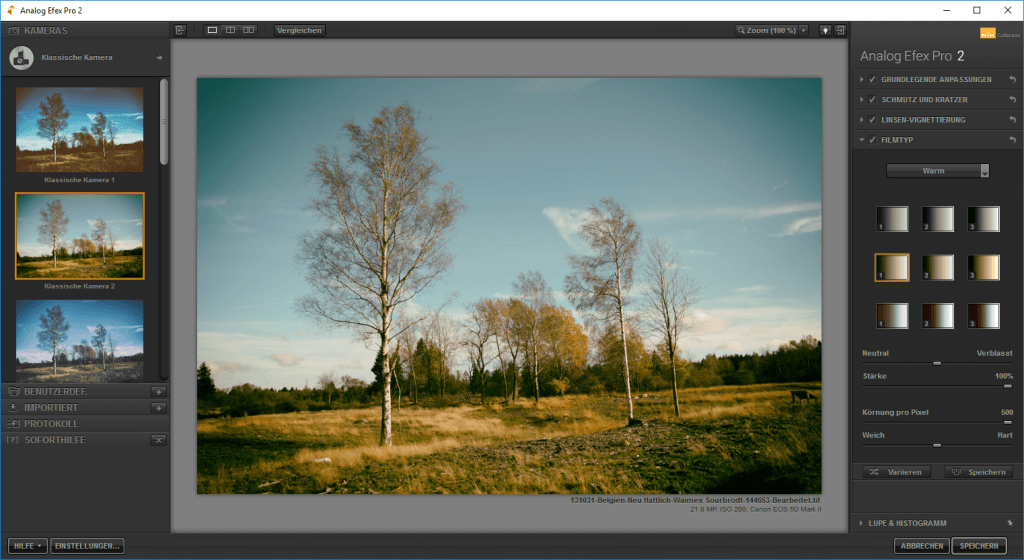
Task: Click the Einstellungen... button
Action: (x=88, y=546)
